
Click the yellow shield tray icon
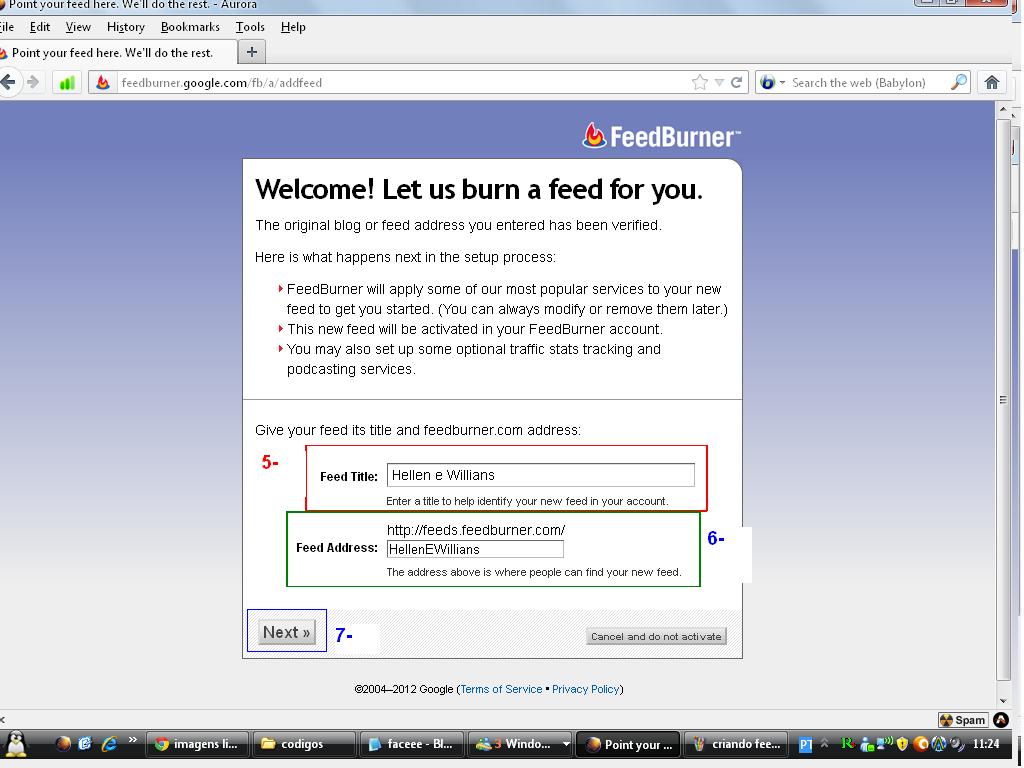pyautogui.click(x=903, y=744)
